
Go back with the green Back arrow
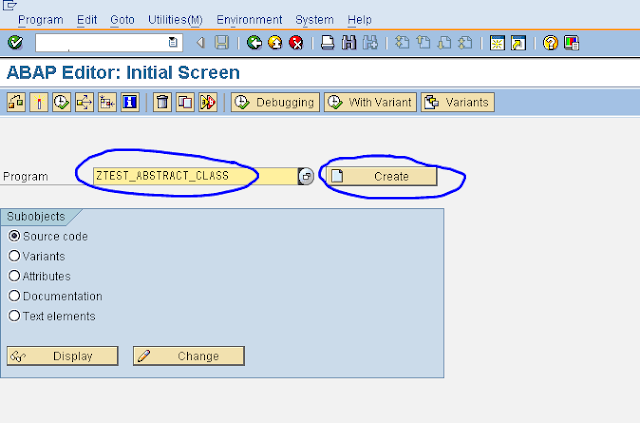254,42
